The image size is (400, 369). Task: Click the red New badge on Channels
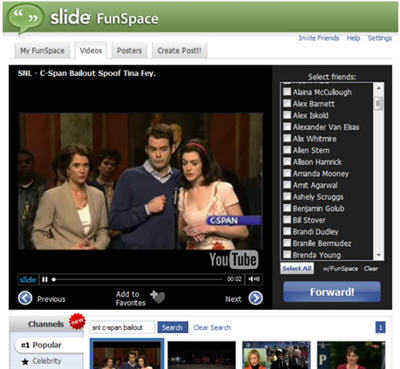(77, 321)
